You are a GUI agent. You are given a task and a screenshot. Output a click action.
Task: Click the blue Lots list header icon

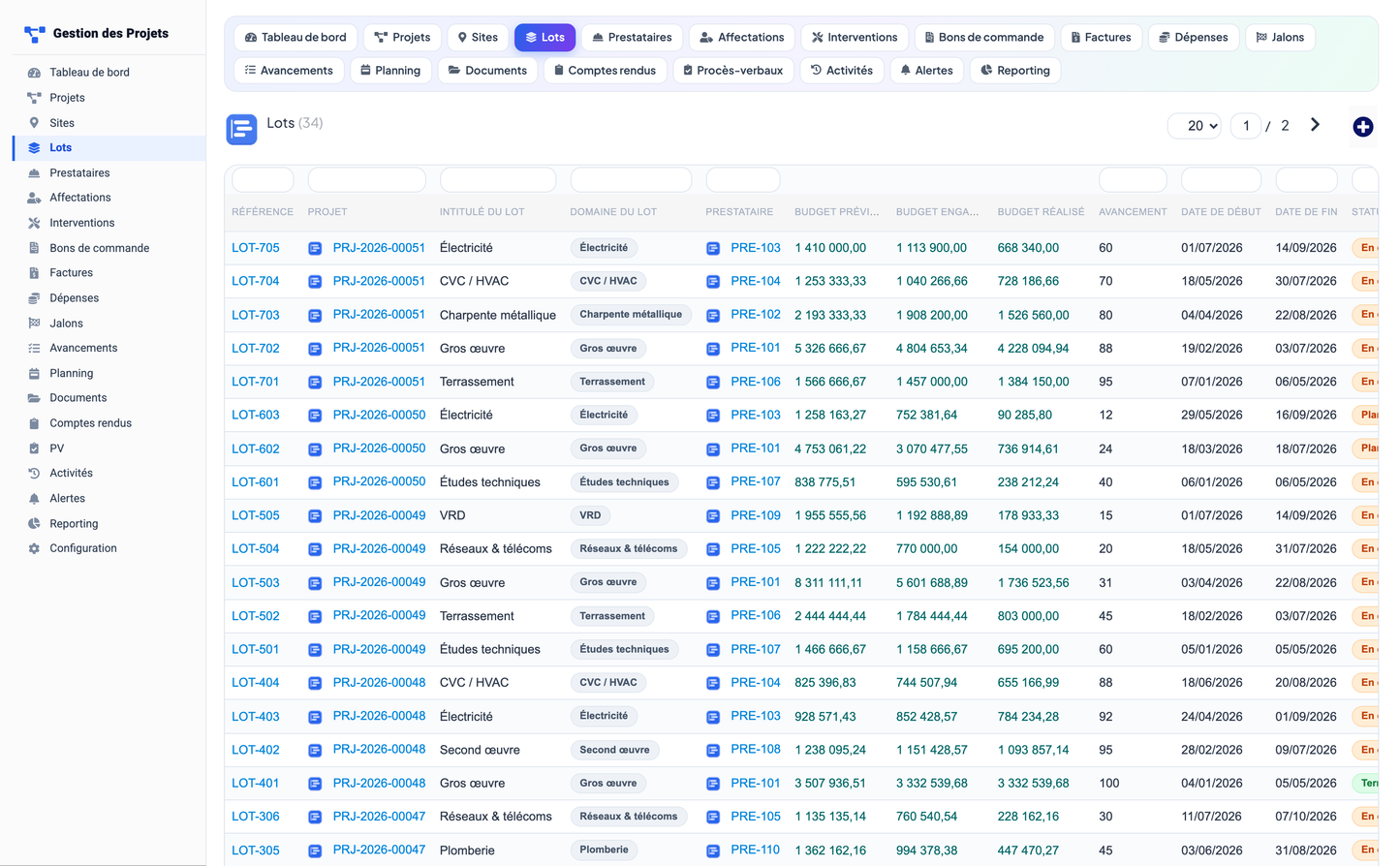click(x=241, y=129)
